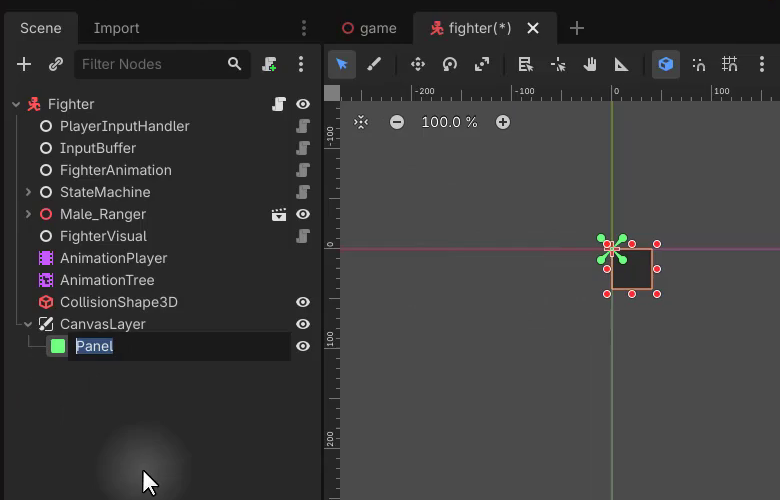Select the AnimationPlayer node
780x500 pixels.
113,258
